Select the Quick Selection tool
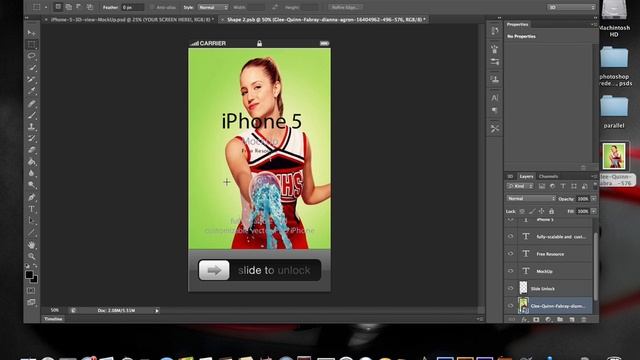 (31, 67)
